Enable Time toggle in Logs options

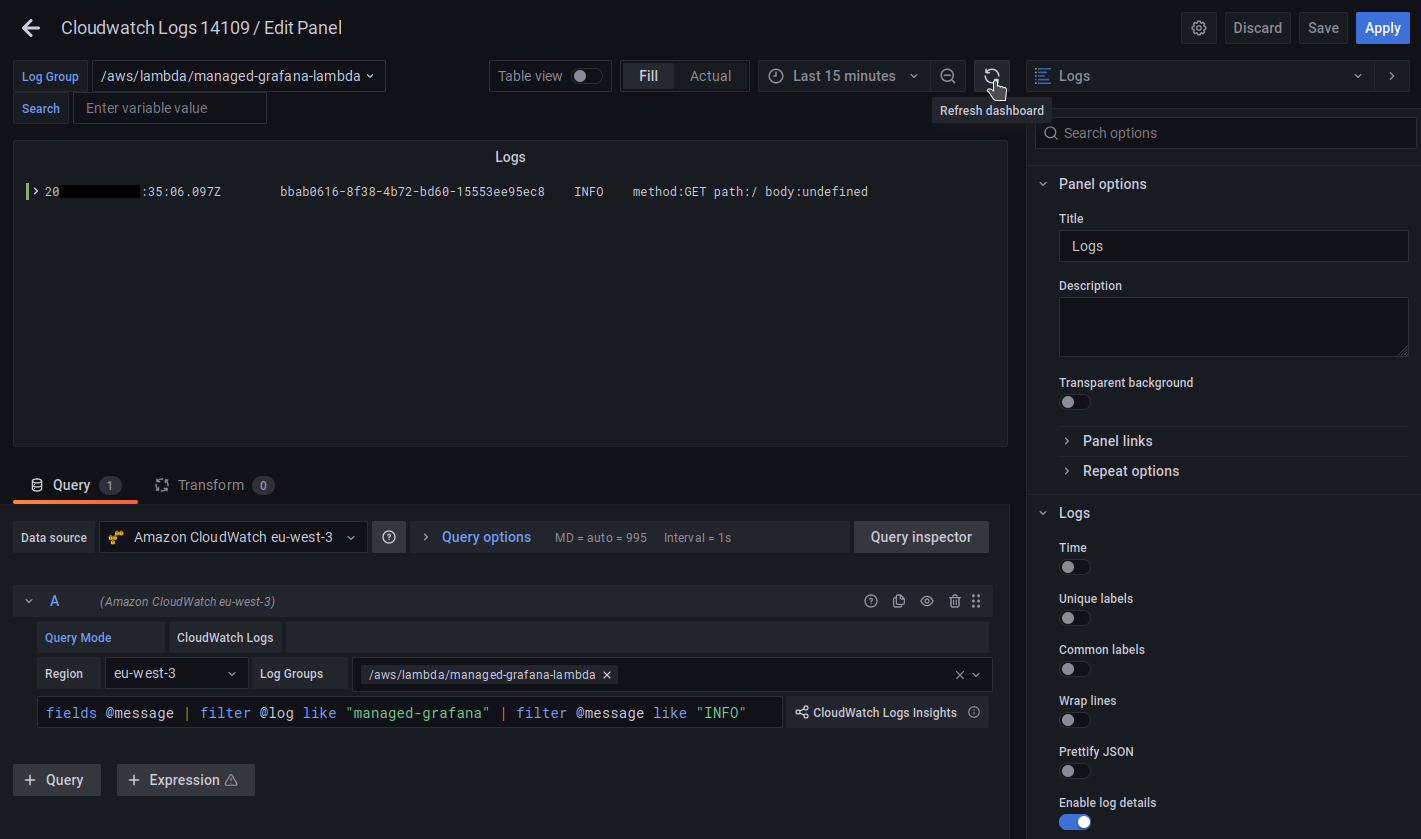pos(1075,567)
